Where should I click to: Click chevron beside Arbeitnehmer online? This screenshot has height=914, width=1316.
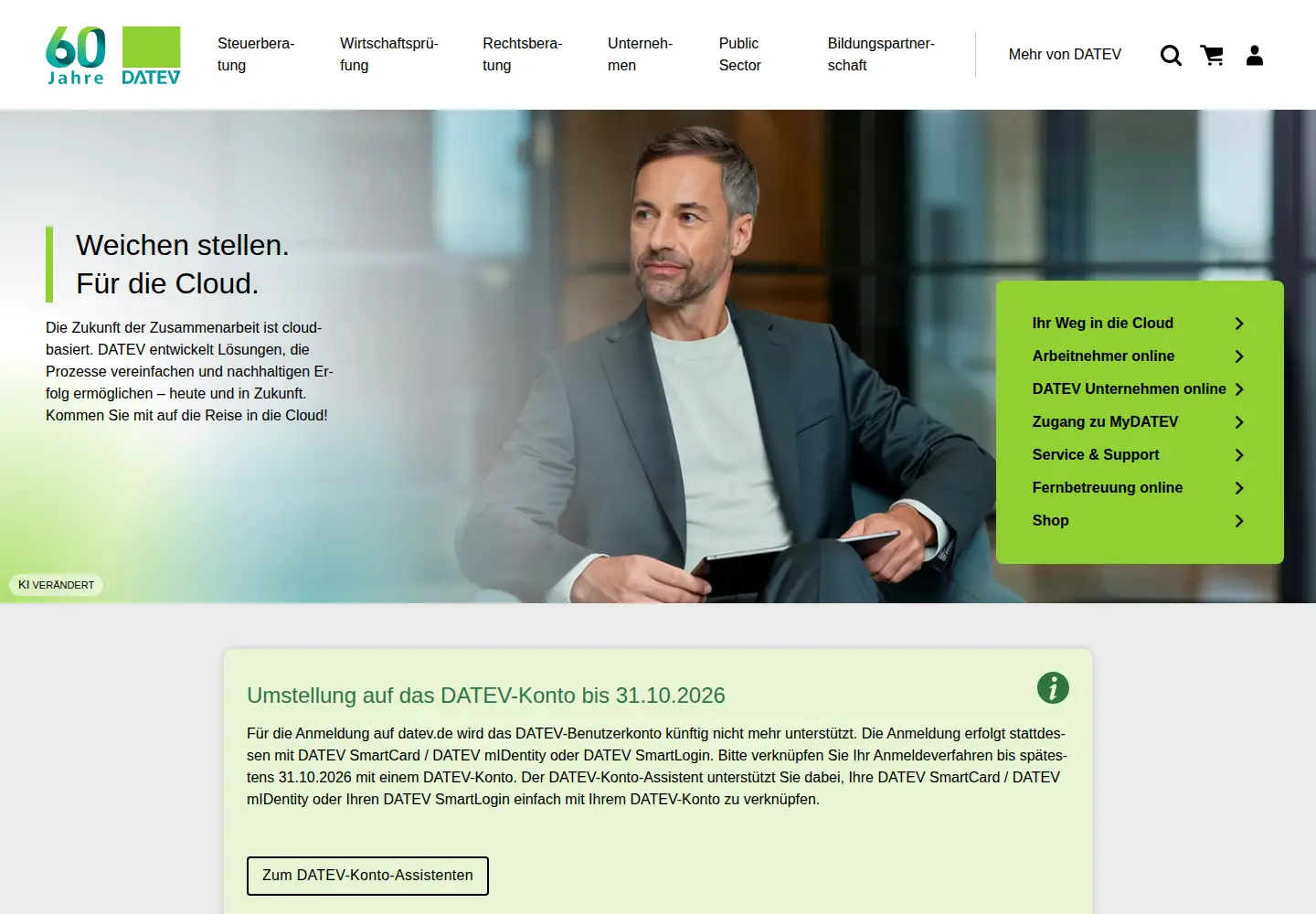click(1239, 356)
